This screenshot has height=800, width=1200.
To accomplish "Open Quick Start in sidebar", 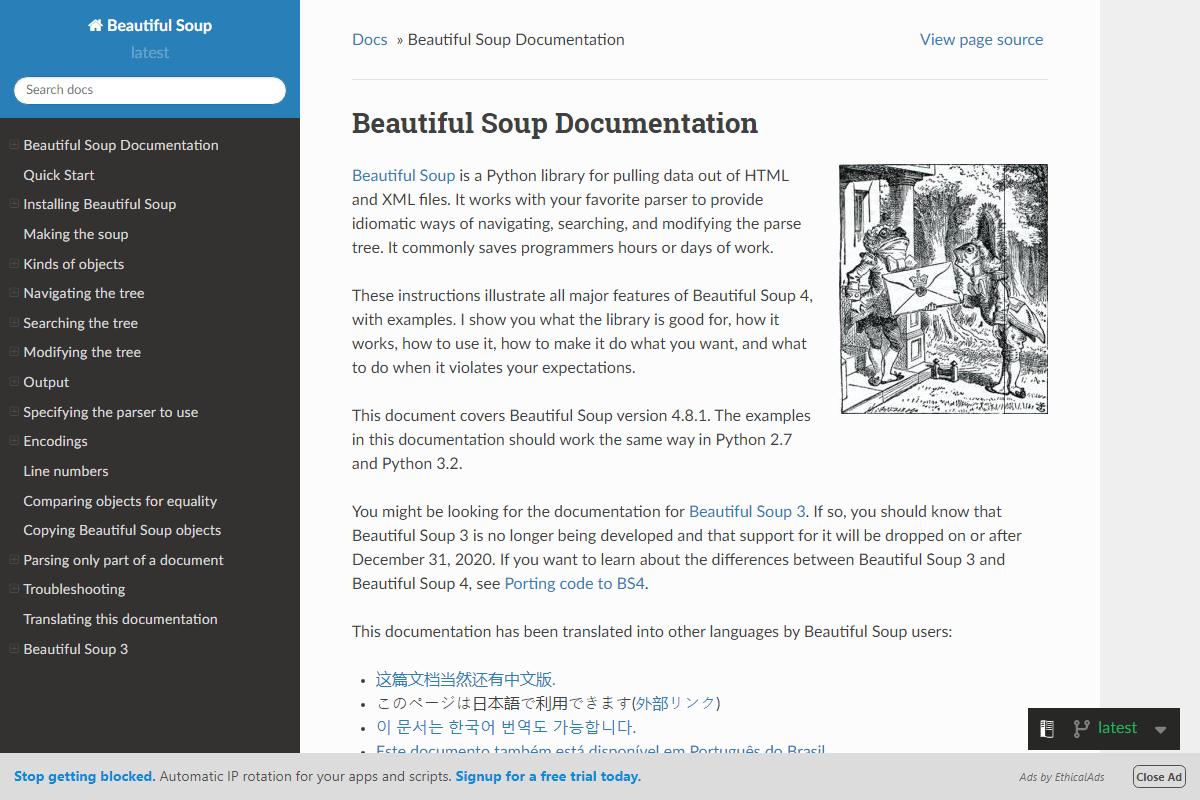I will click(x=59, y=175).
